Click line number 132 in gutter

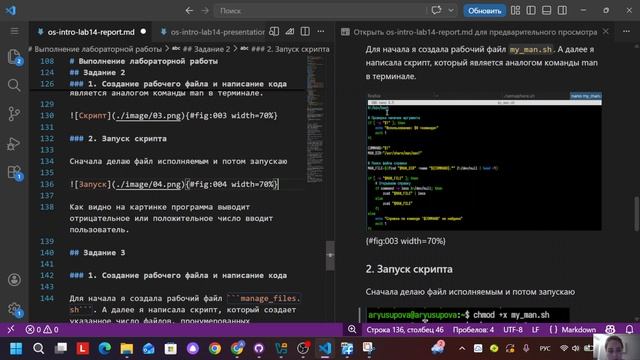(x=47, y=138)
